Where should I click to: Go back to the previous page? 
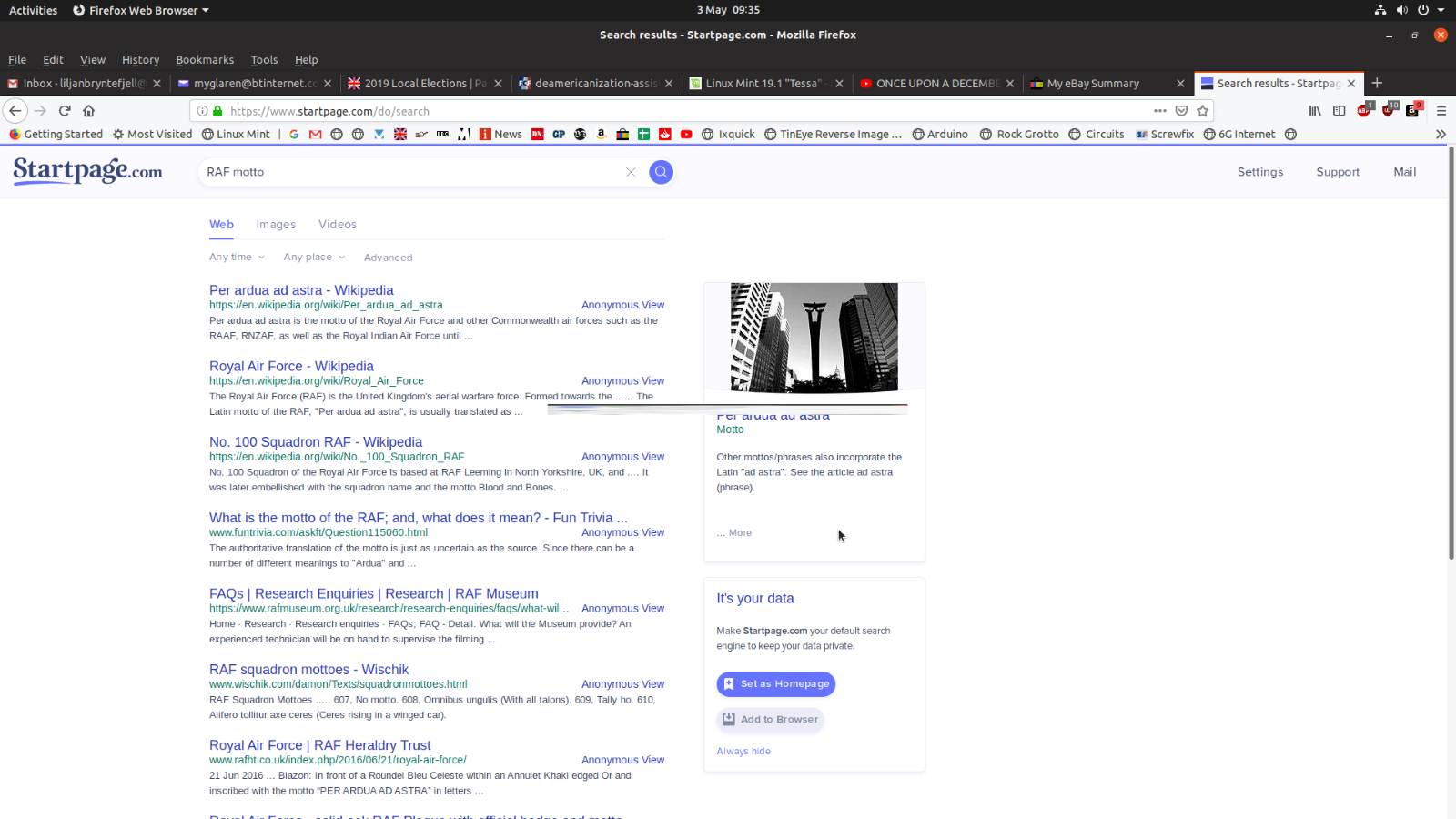(x=15, y=111)
